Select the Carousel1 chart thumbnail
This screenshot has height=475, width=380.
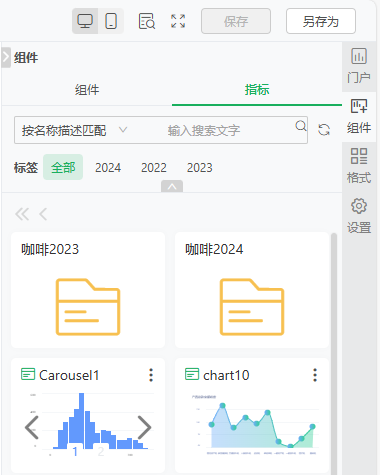click(x=88, y=425)
